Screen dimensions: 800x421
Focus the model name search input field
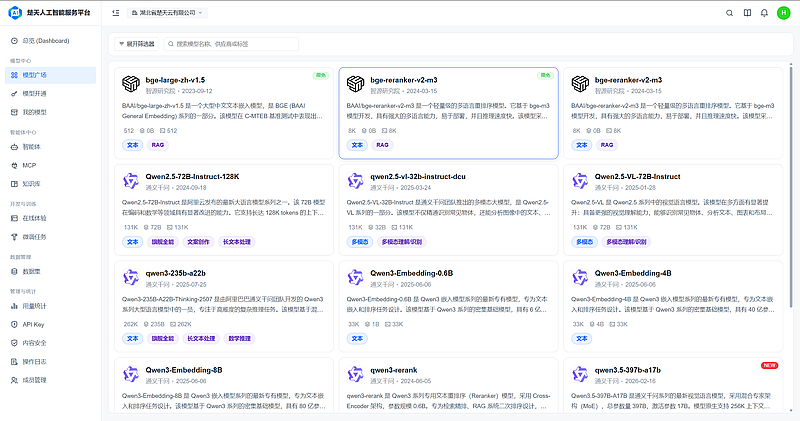(231, 44)
